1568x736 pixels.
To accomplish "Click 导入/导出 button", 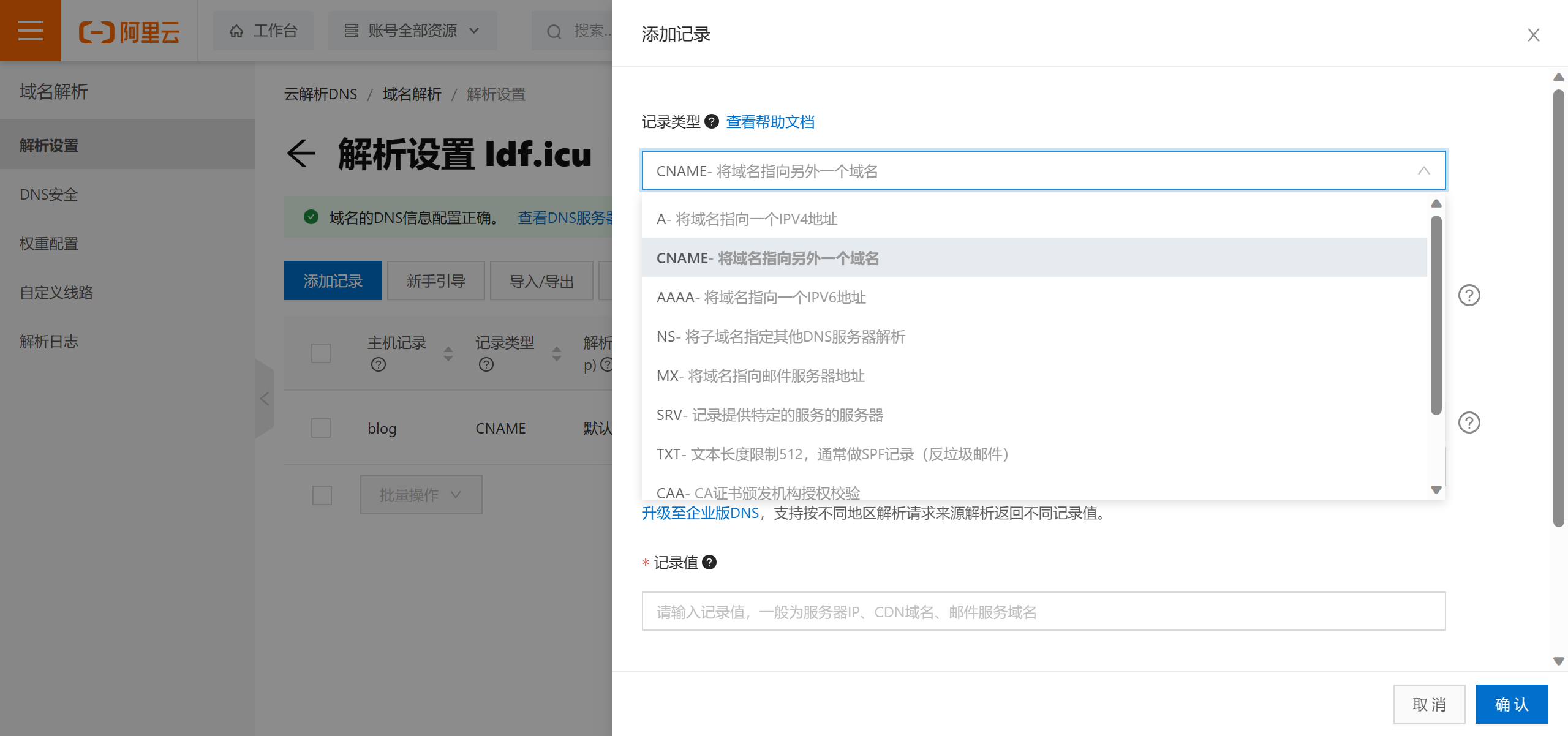I will (541, 280).
